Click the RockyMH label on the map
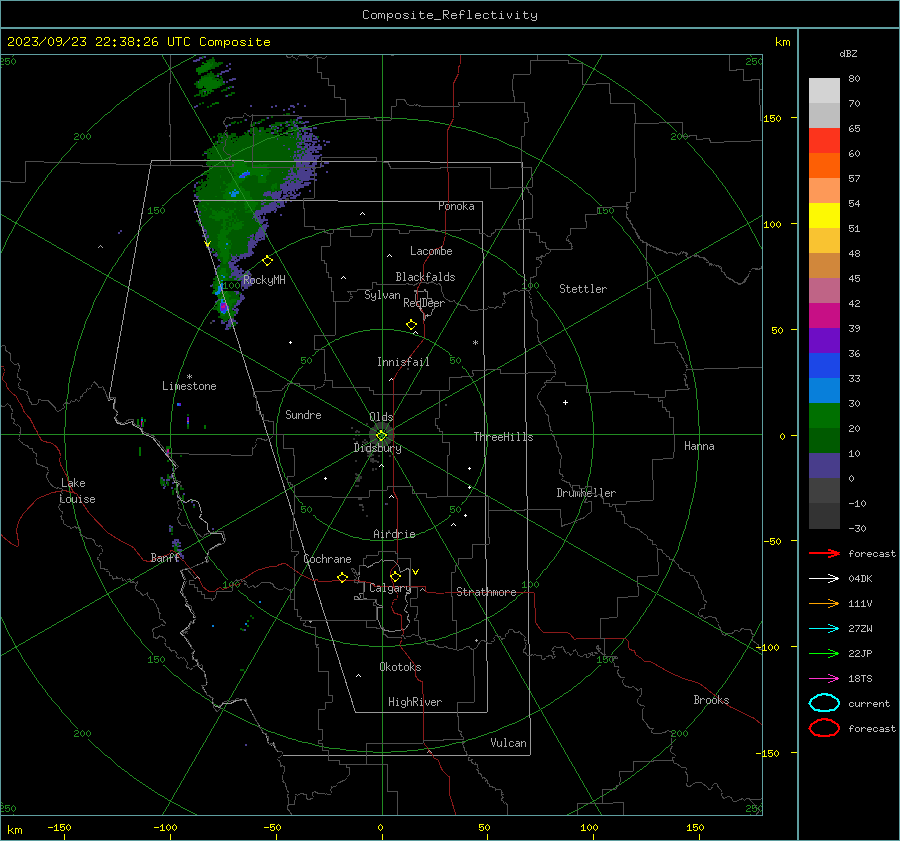Image resolution: width=900 pixels, height=841 pixels. tap(264, 280)
